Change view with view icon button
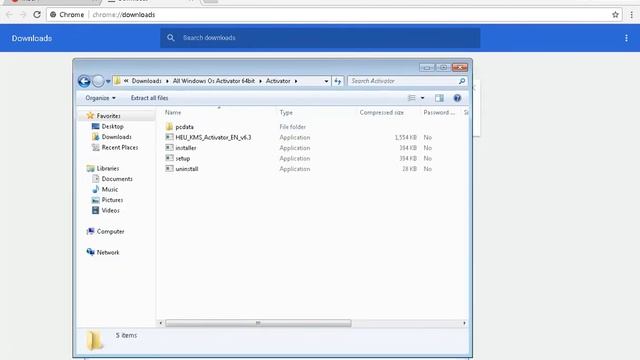The height and width of the screenshot is (360, 640). click(411, 98)
